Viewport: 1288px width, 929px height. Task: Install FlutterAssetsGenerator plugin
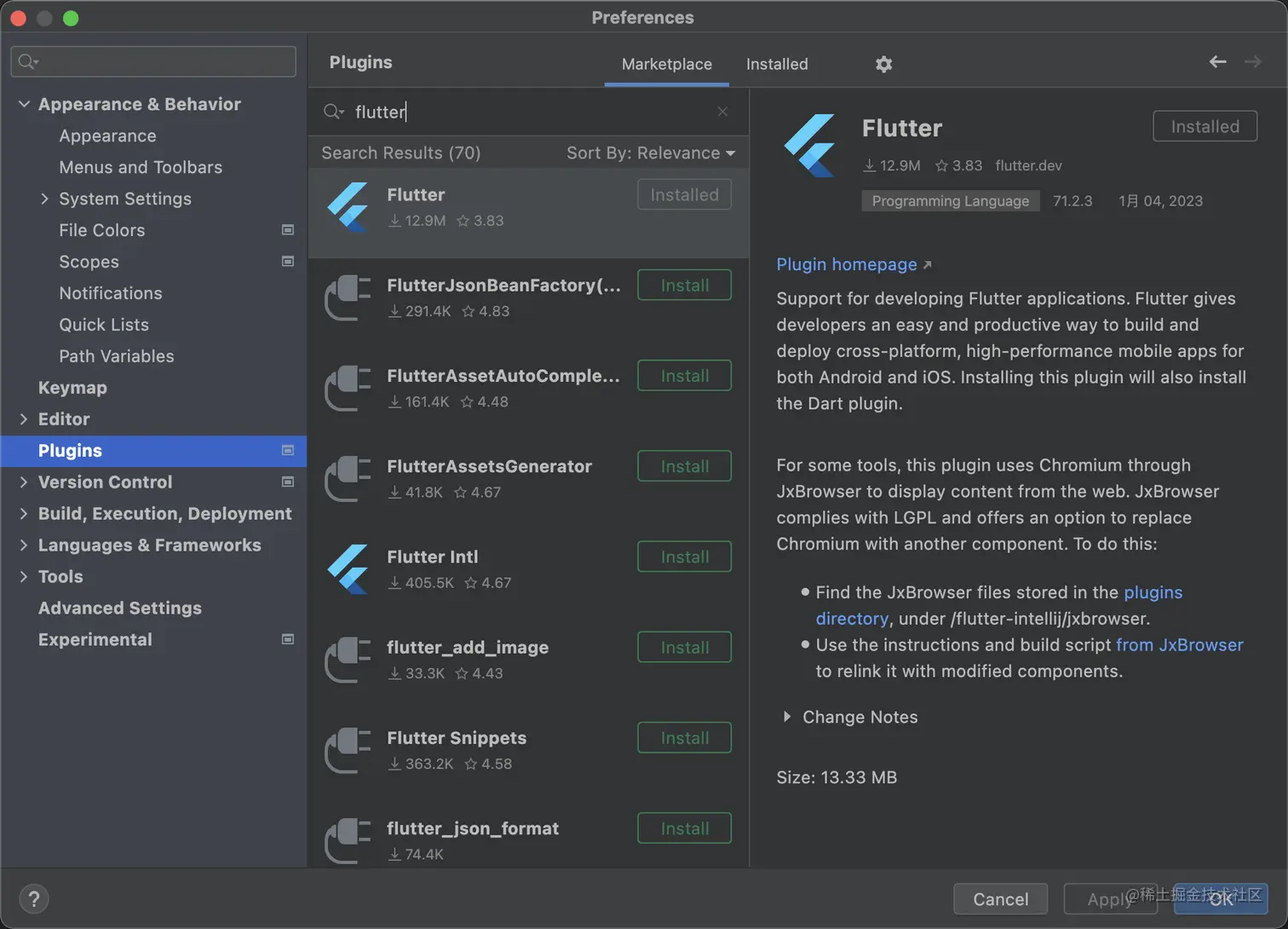[684, 466]
